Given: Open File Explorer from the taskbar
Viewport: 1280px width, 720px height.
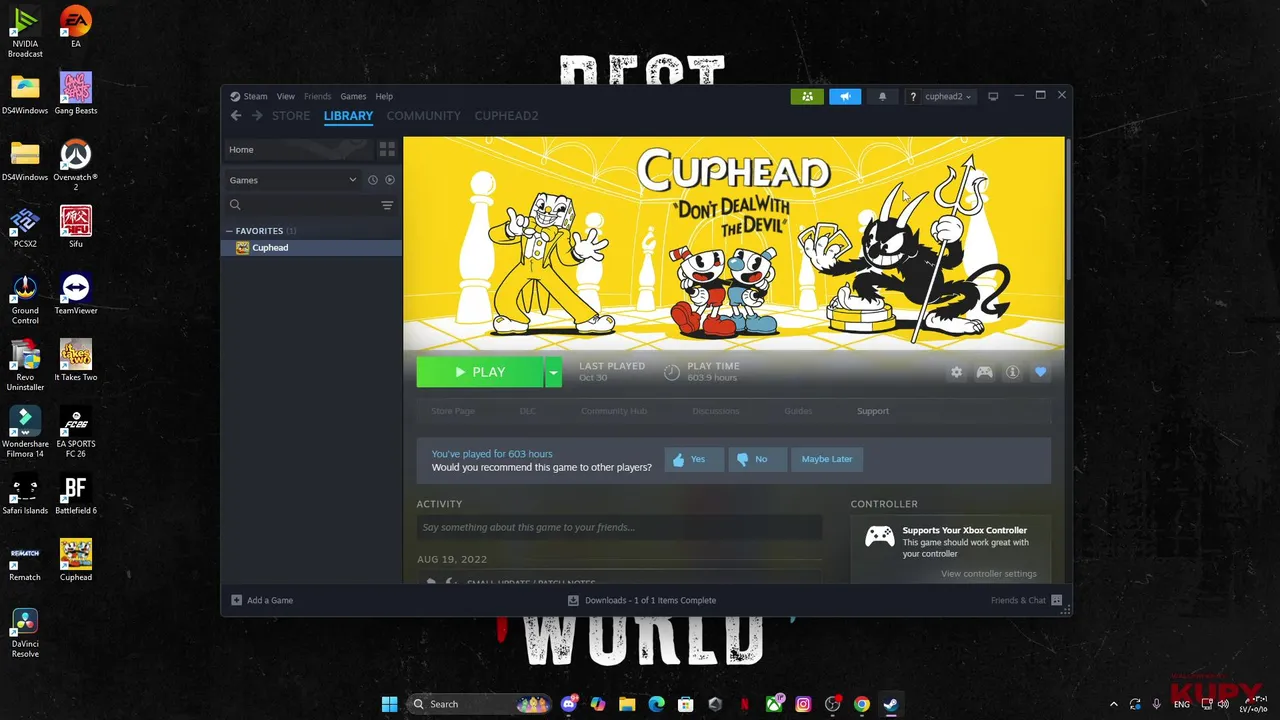Looking at the screenshot, I should coord(627,704).
